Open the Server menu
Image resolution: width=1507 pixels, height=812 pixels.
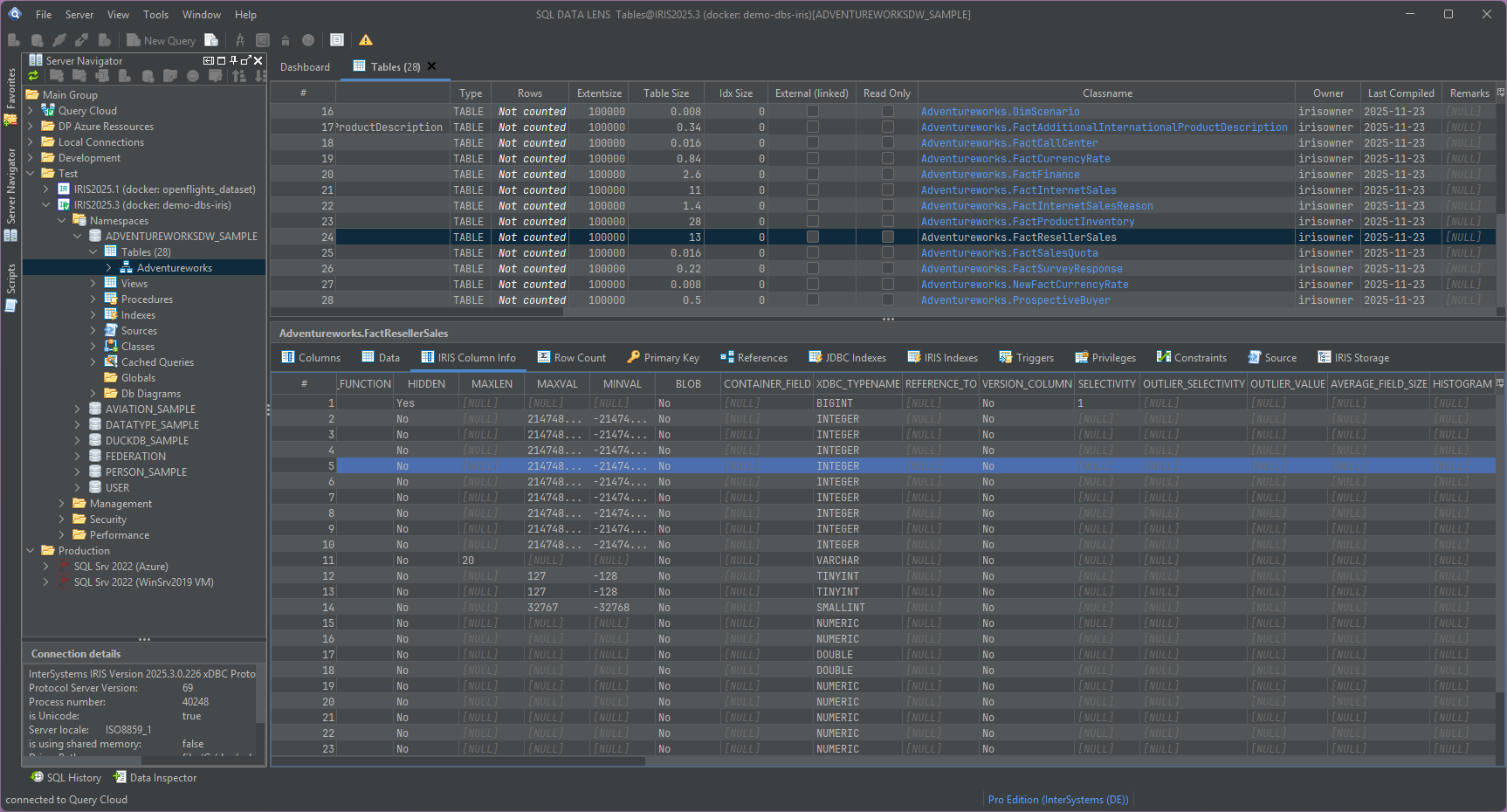pyautogui.click(x=79, y=14)
